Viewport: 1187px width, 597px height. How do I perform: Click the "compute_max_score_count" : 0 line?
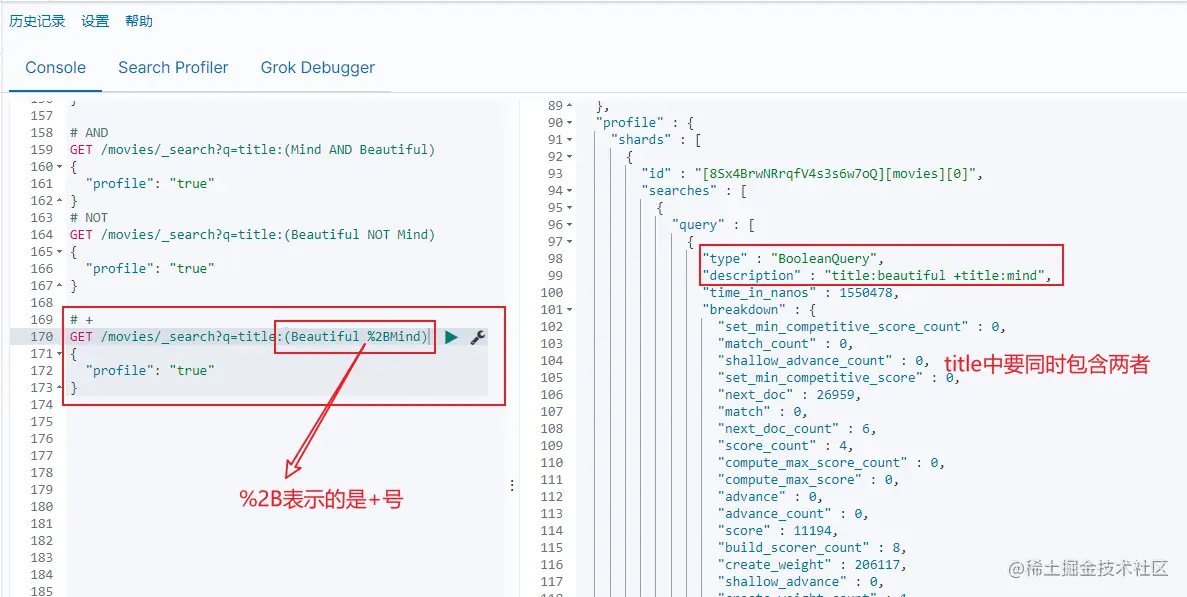pyautogui.click(x=831, y=463)
